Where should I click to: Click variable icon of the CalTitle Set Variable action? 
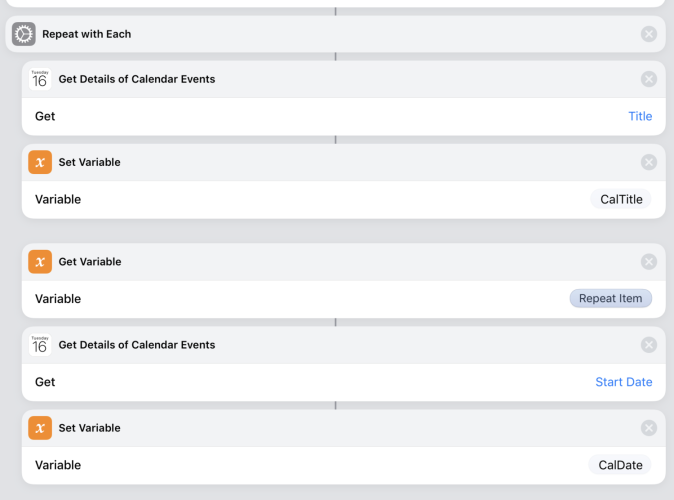pos(40,162)
